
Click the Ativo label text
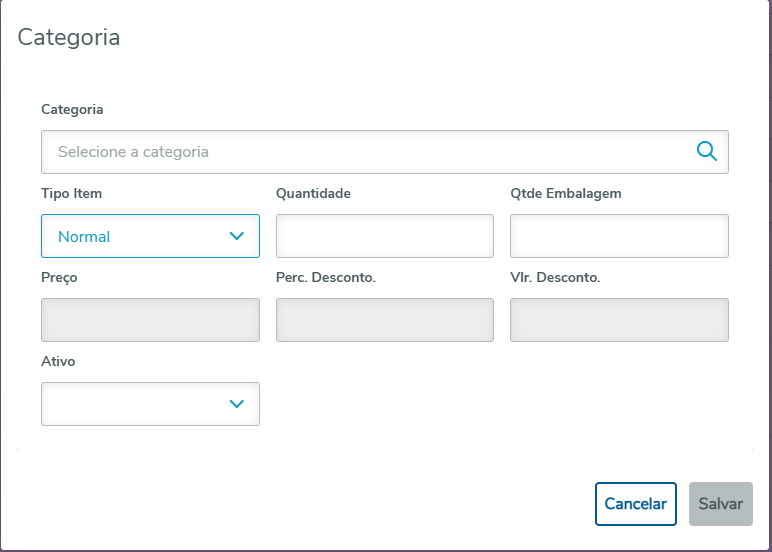pyautogui.click(x=58, y=361)
